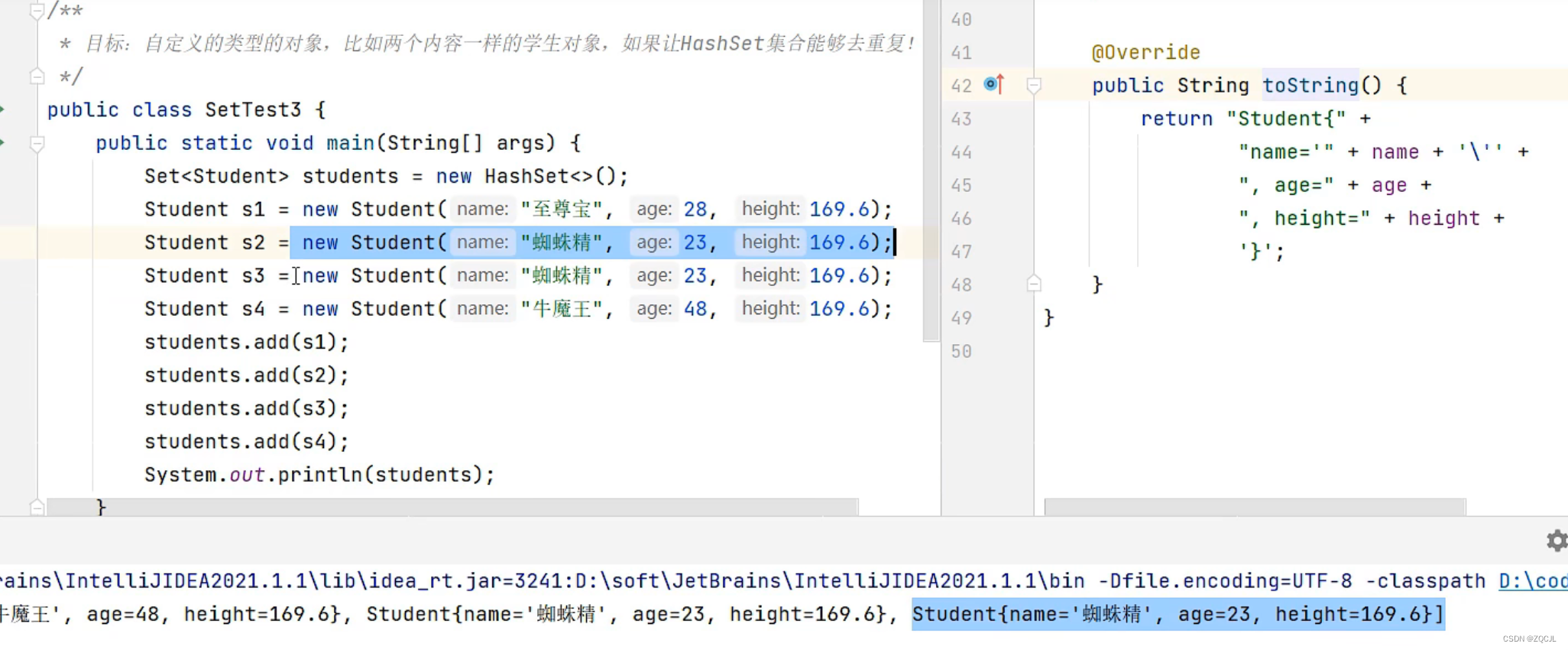This screenshot has width=1568, height=650.
Task: Click the students.add(s4); statement
Action: [x=247, y=442]
